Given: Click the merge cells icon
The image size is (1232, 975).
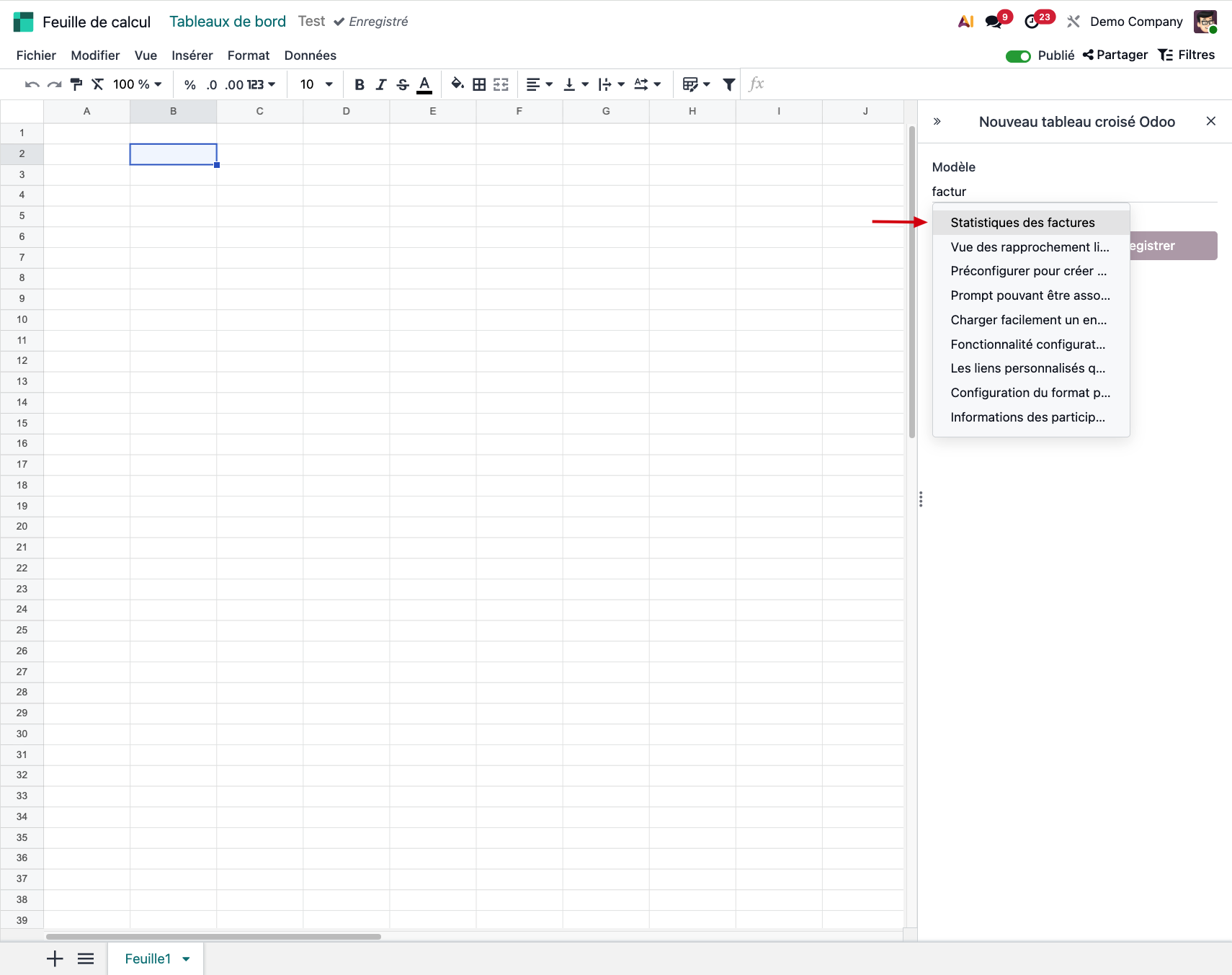Looking at the screenshot, I should (501, 84).
